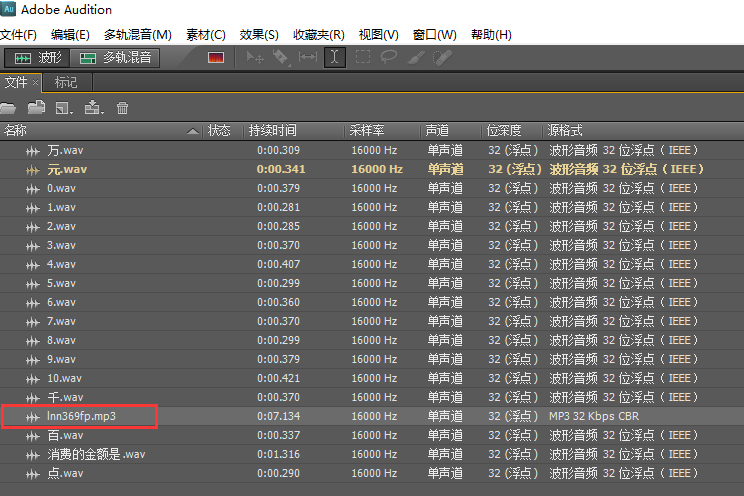Click the Import File icon

[37, 108]
